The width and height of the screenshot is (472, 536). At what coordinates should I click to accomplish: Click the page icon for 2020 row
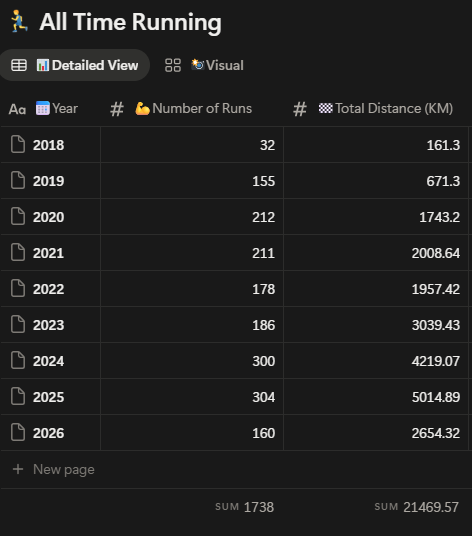(18, 216)
